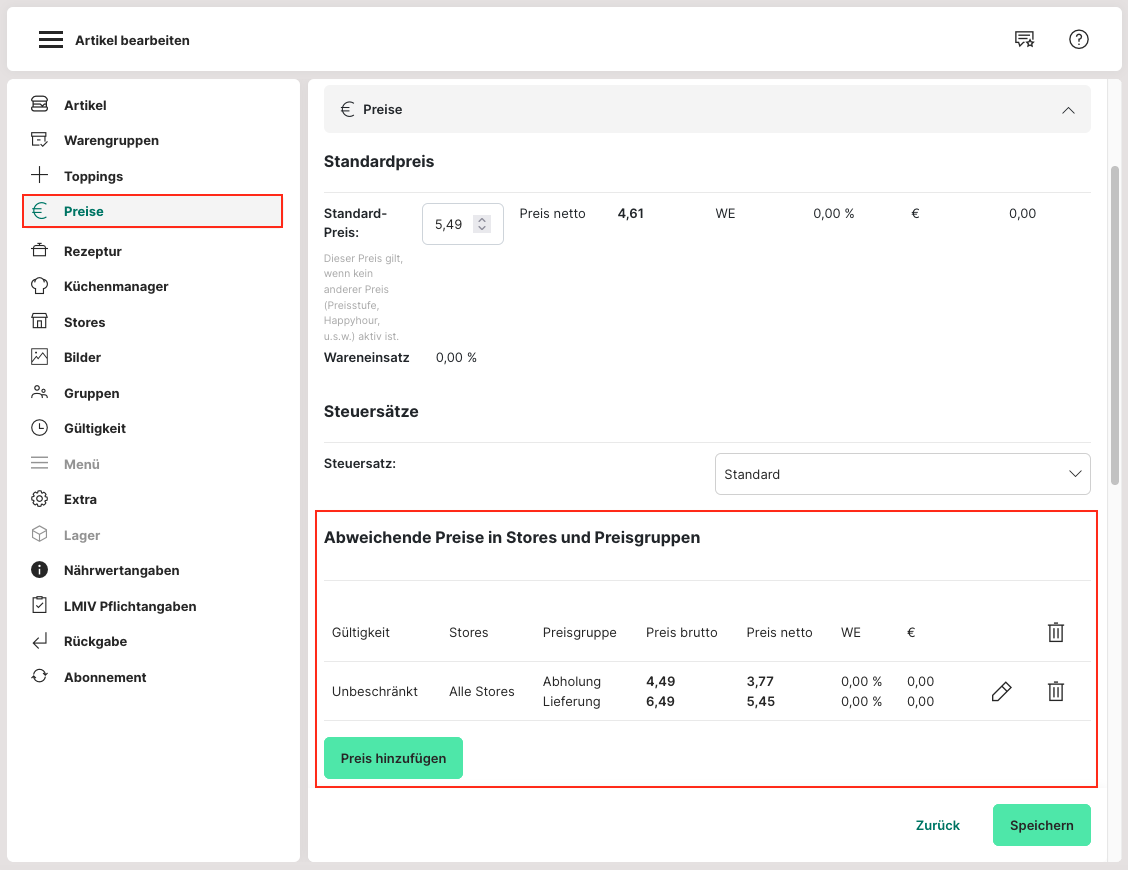Edit the Unbeschränkt price row with pencil
Viewport: 1128px width, 870px height.
tap(1001, 691)
